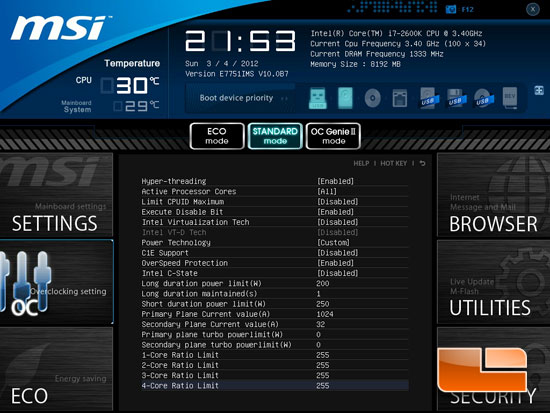This screenshot has width=550, height=413.
Task: Open the UTILITIES section
Action: (x=494, y=282)
